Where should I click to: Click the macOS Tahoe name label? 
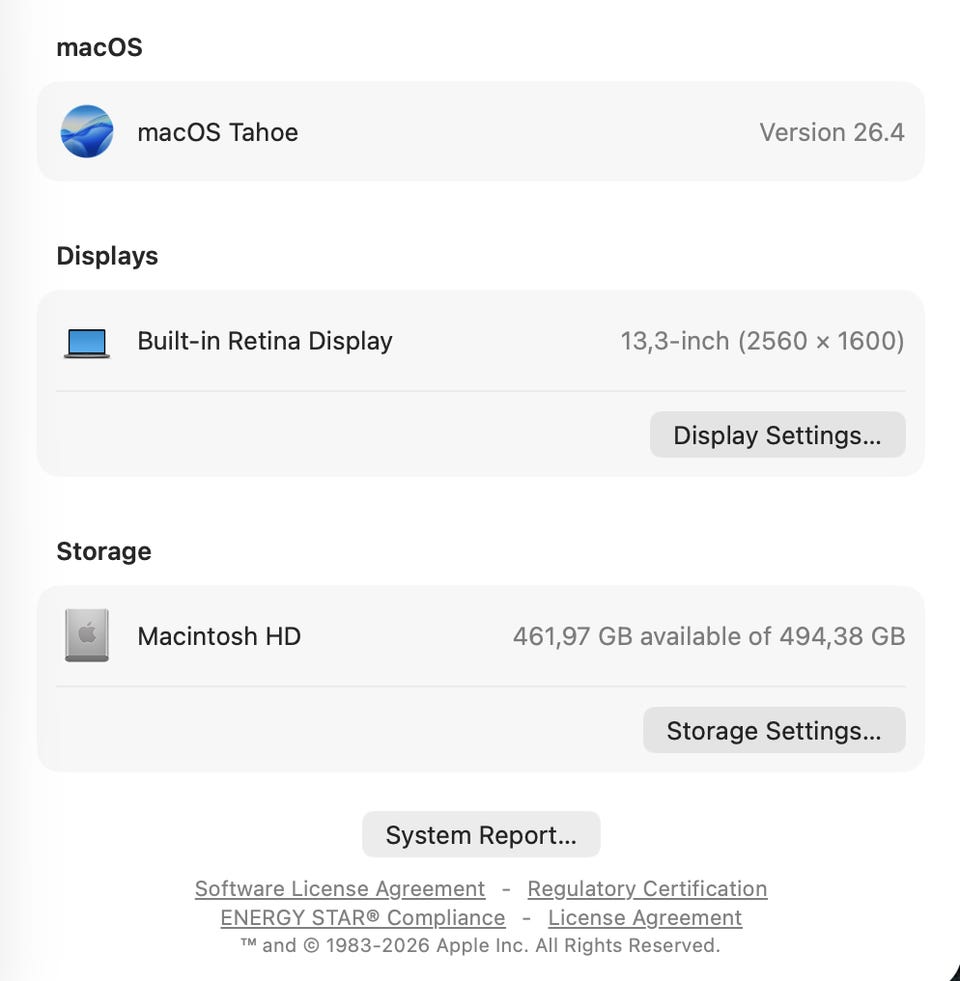pyautogui.click(x=218, y=132)
